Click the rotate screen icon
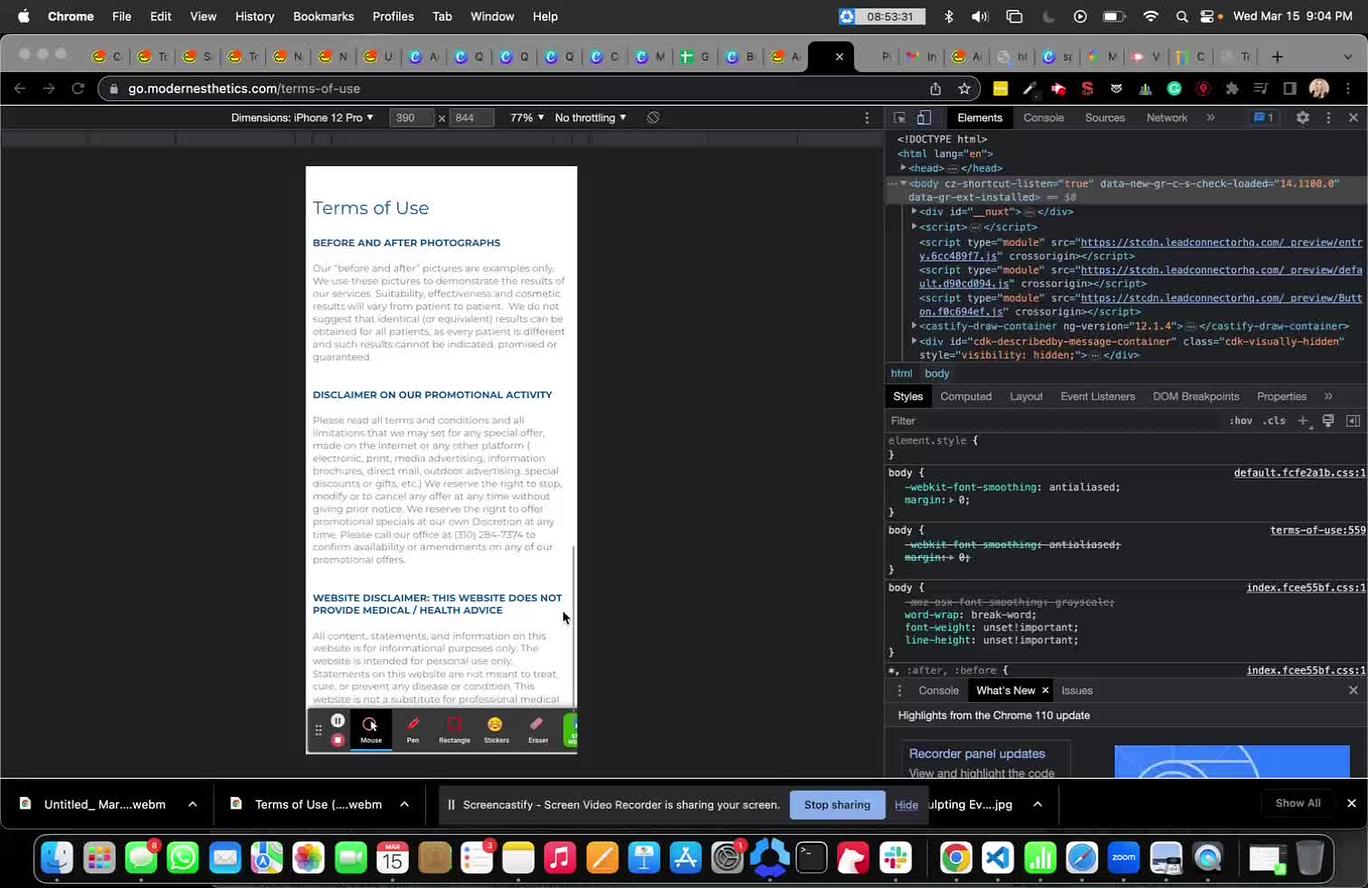 tap(653, 117)
